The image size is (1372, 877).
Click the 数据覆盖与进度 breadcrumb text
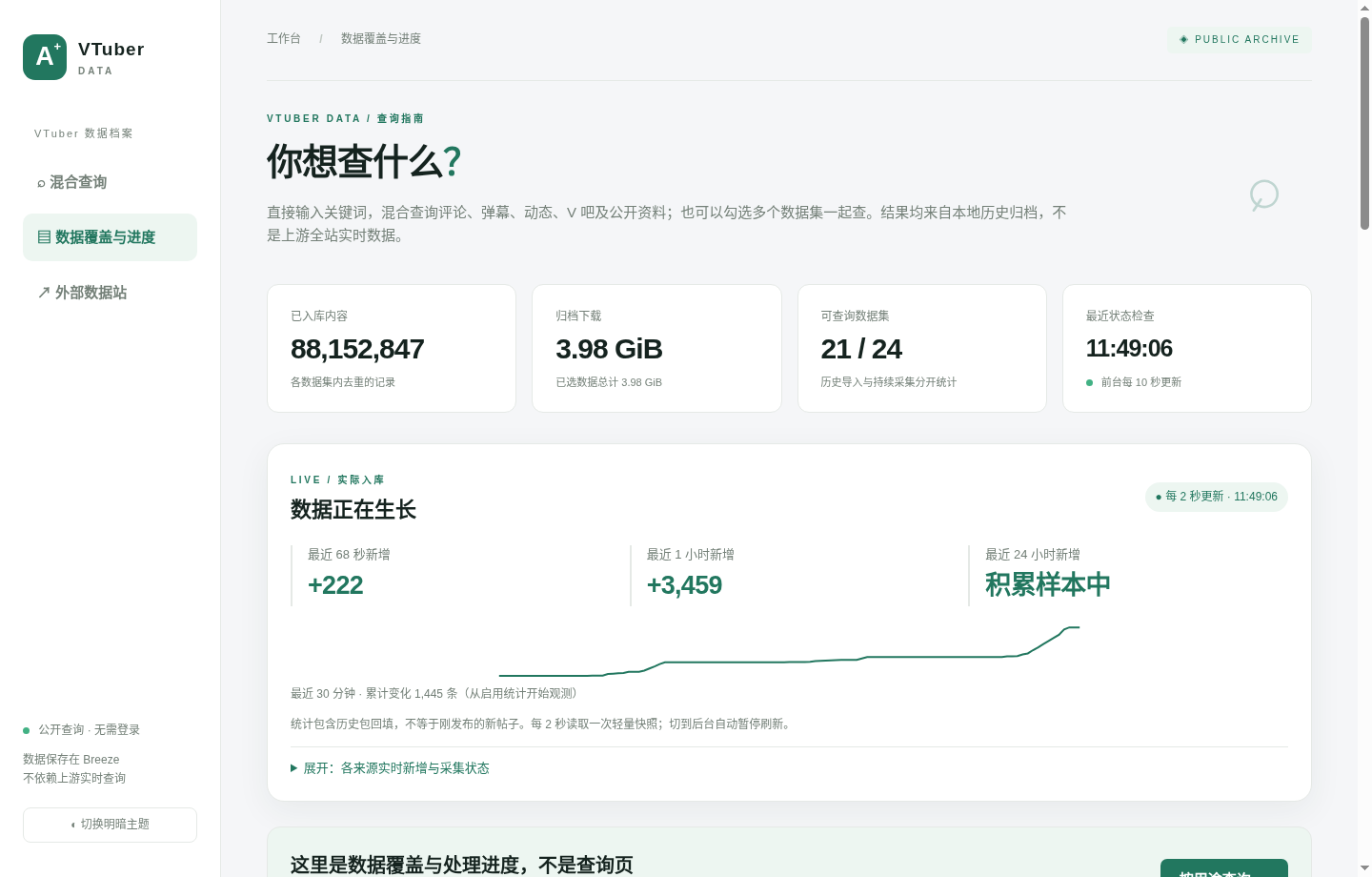pyautogui.click(x=381, y=39)
